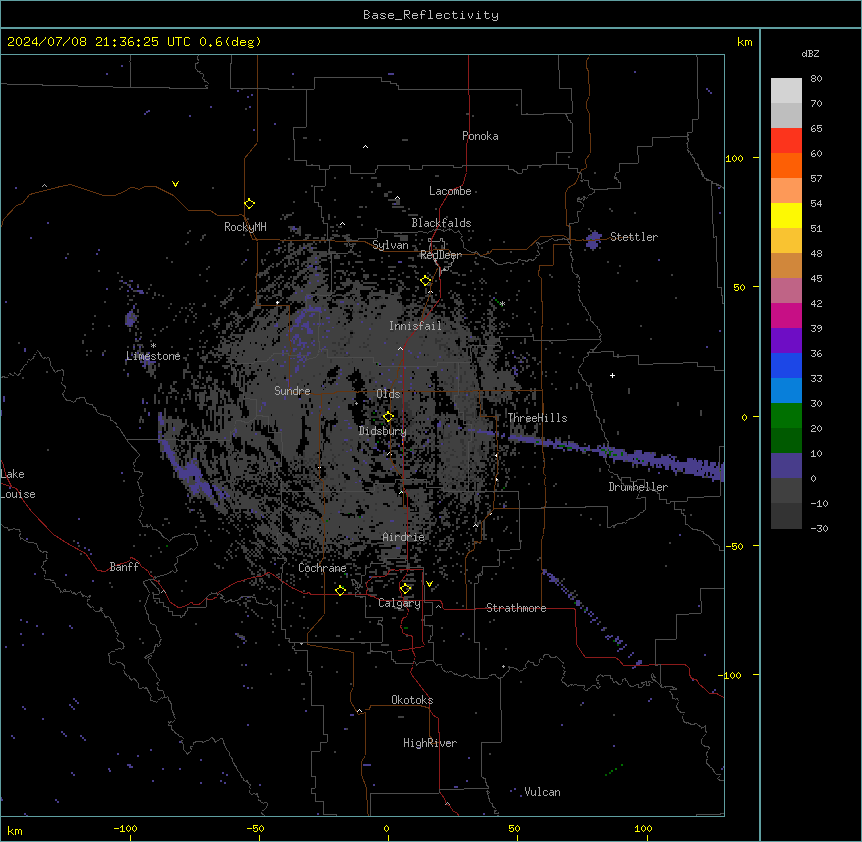Click the 80 value on dBZ scale

point(816,79)
